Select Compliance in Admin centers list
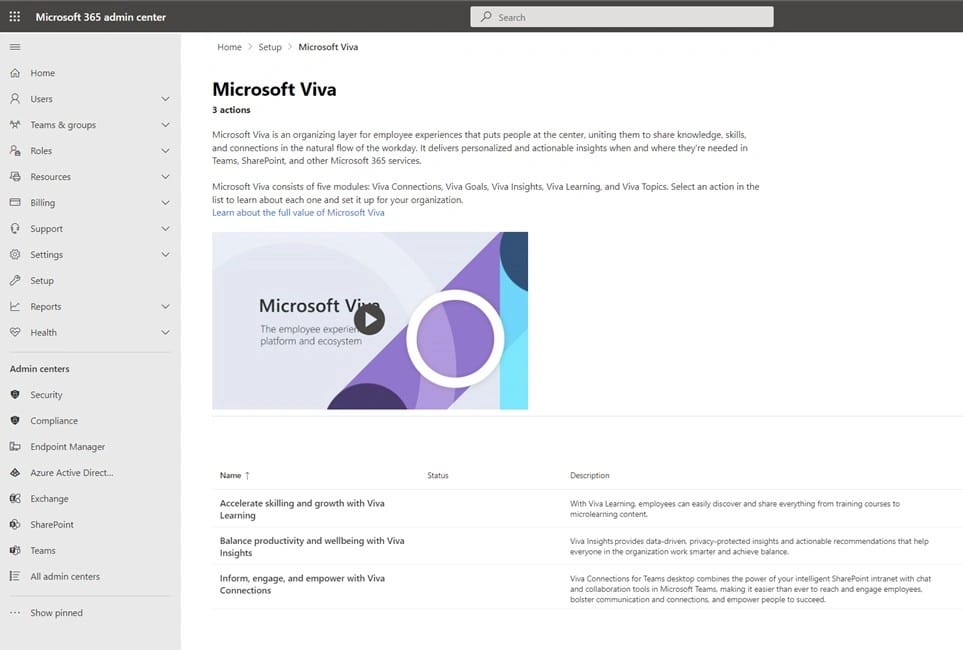This screenshot has height=650, width=963. (54, 421)
